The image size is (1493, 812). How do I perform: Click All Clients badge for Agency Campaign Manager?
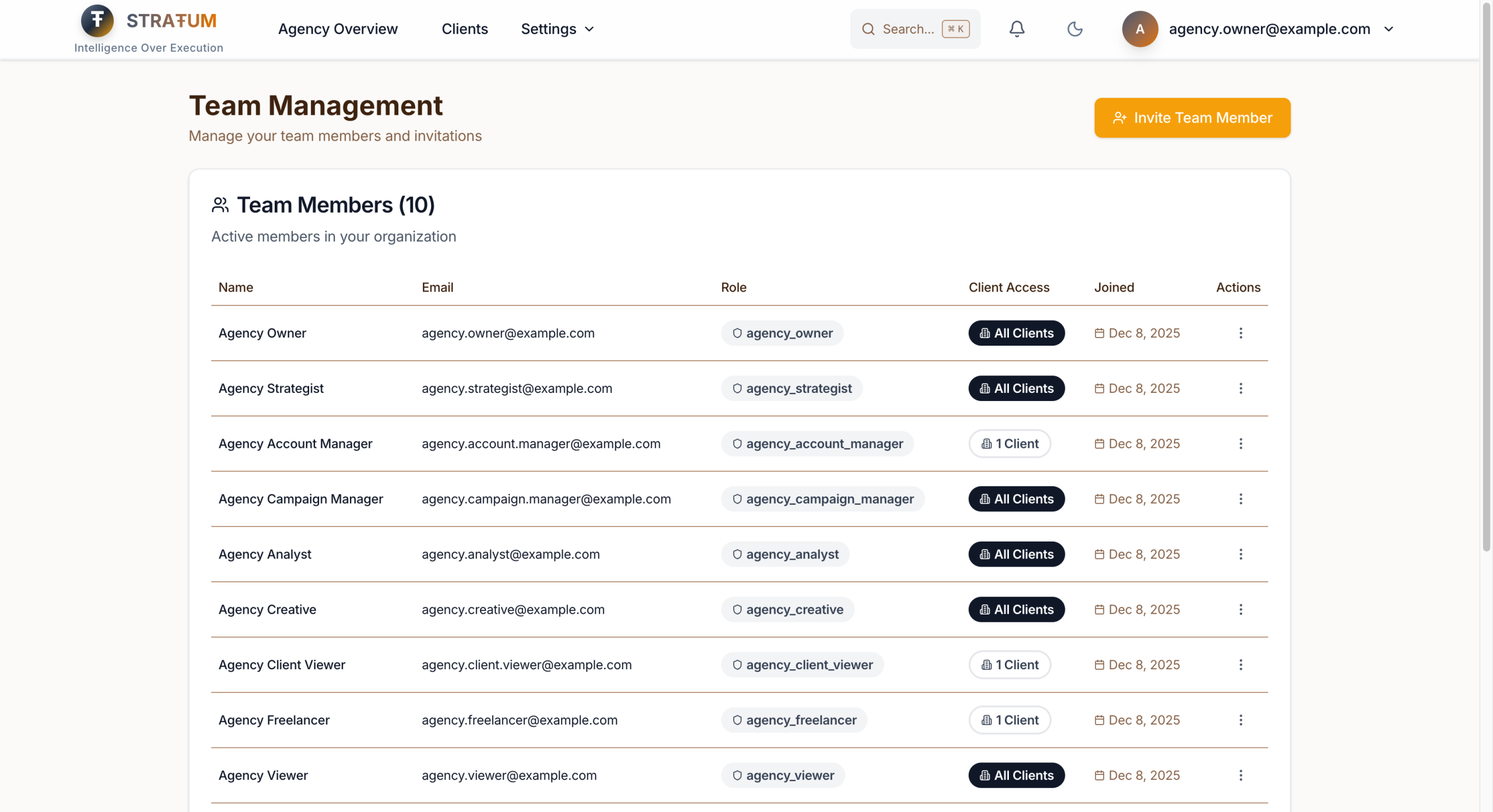pyautogui.click(x=1016, y=499)
